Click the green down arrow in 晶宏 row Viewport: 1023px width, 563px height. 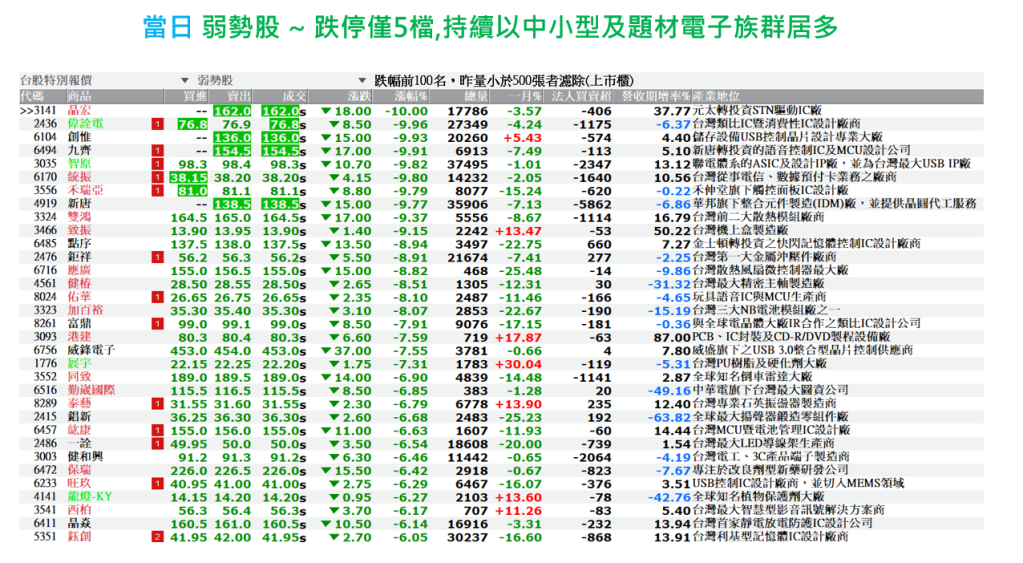coord(325,111)
